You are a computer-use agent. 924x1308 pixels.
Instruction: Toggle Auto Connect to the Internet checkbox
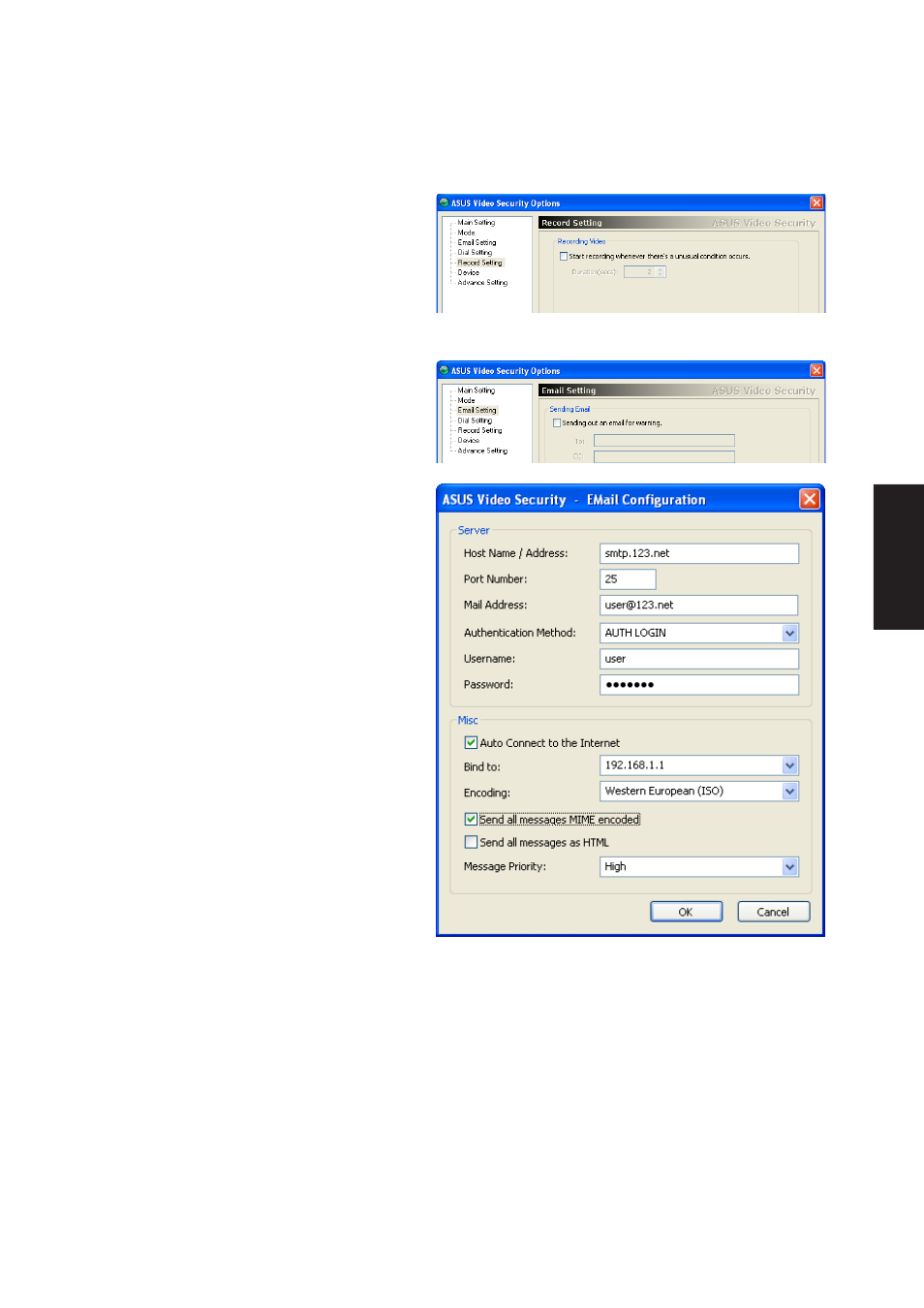pyautogui.click(x=471, y=743)
